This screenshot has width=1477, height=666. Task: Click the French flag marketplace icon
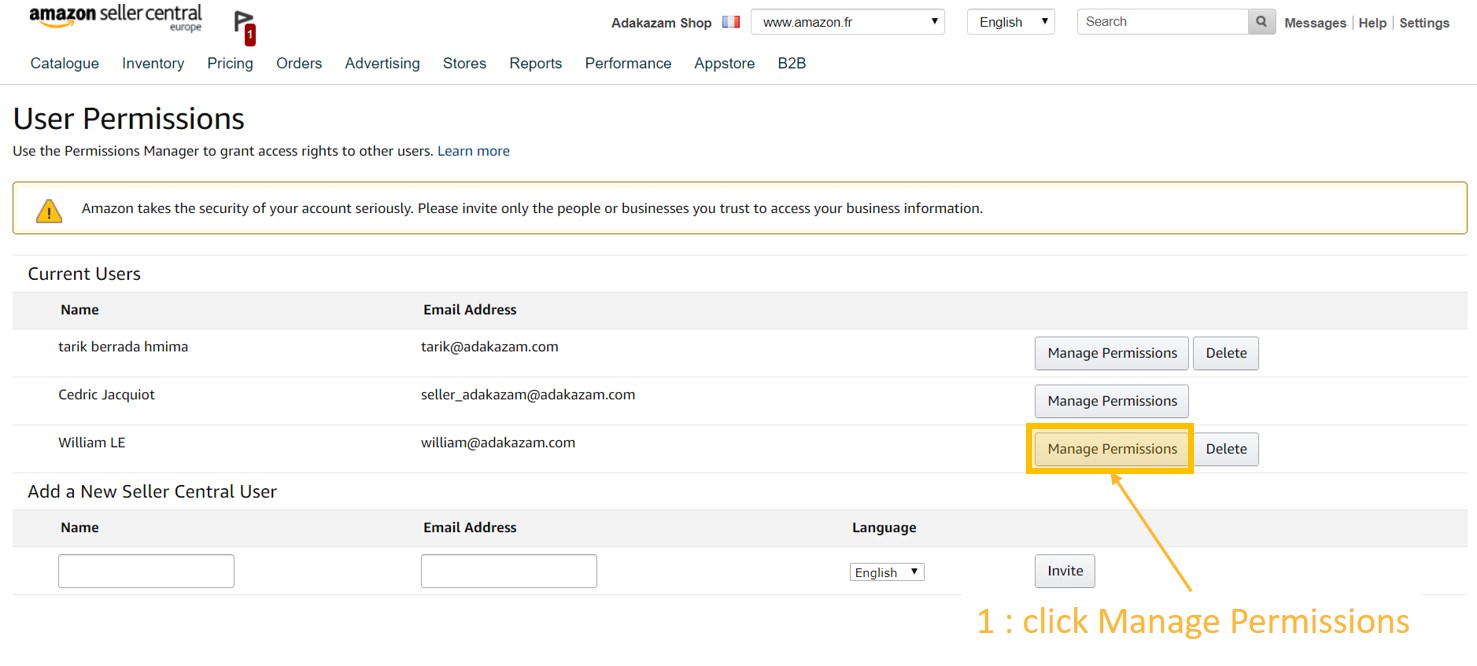point(731,22)
